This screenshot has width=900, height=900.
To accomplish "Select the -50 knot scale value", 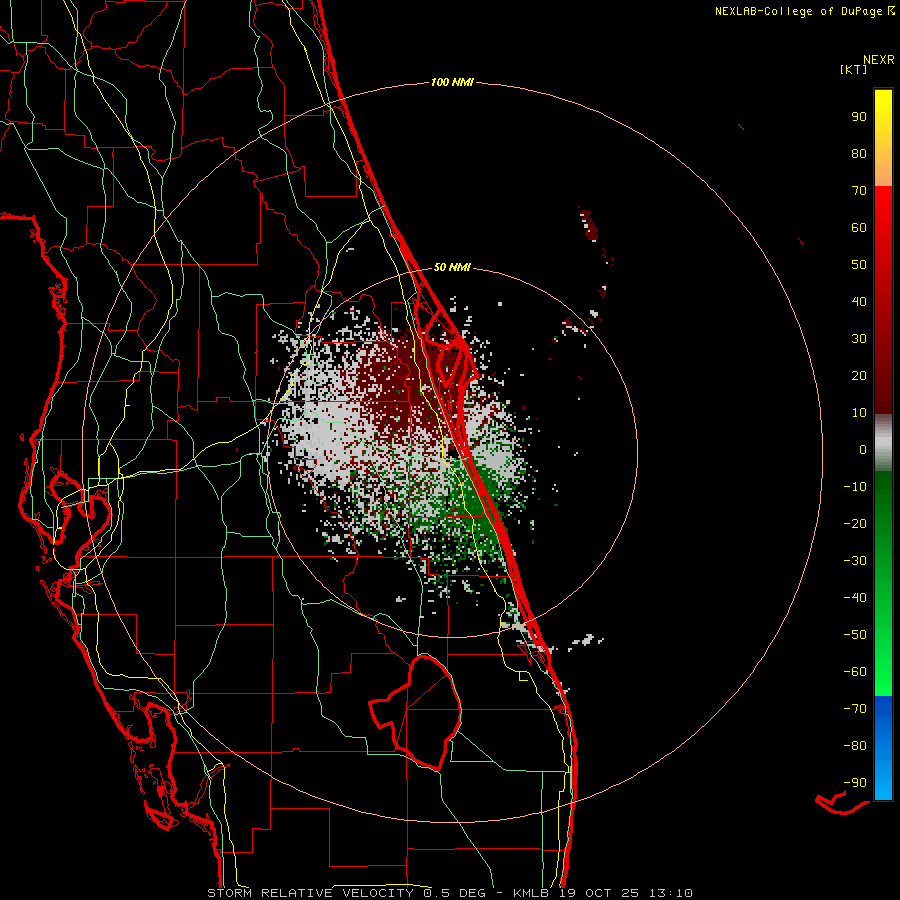I will [x=855, y=635].
